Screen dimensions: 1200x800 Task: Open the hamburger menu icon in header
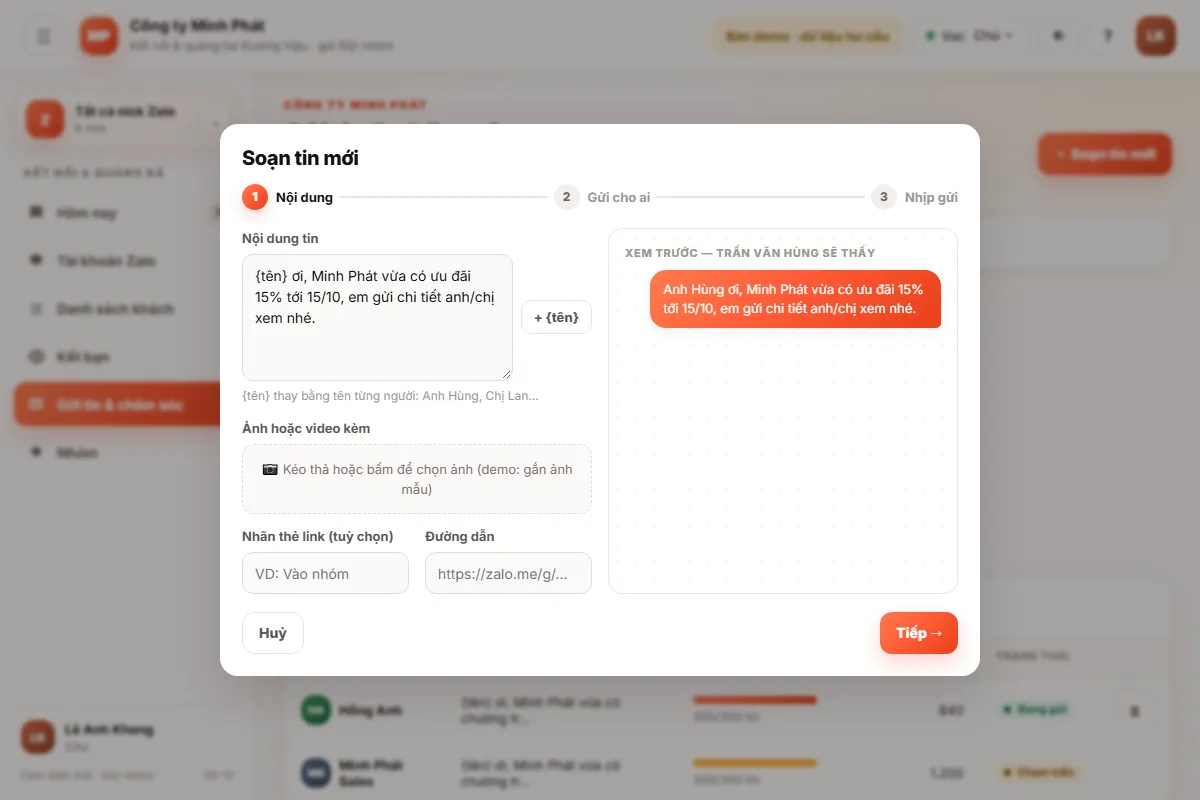click(x=44, y=36)
